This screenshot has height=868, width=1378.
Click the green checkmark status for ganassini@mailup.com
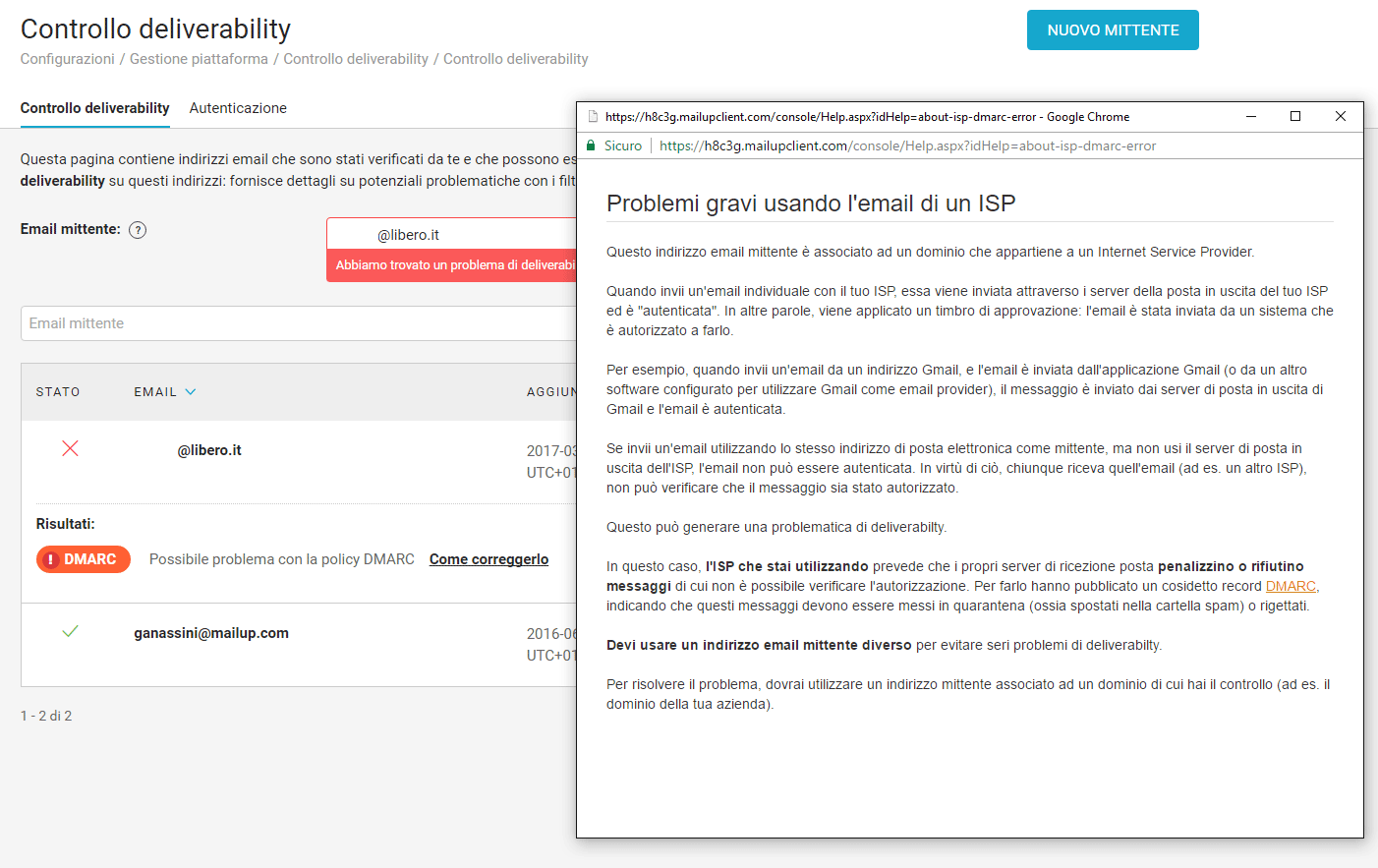point(70,631)
